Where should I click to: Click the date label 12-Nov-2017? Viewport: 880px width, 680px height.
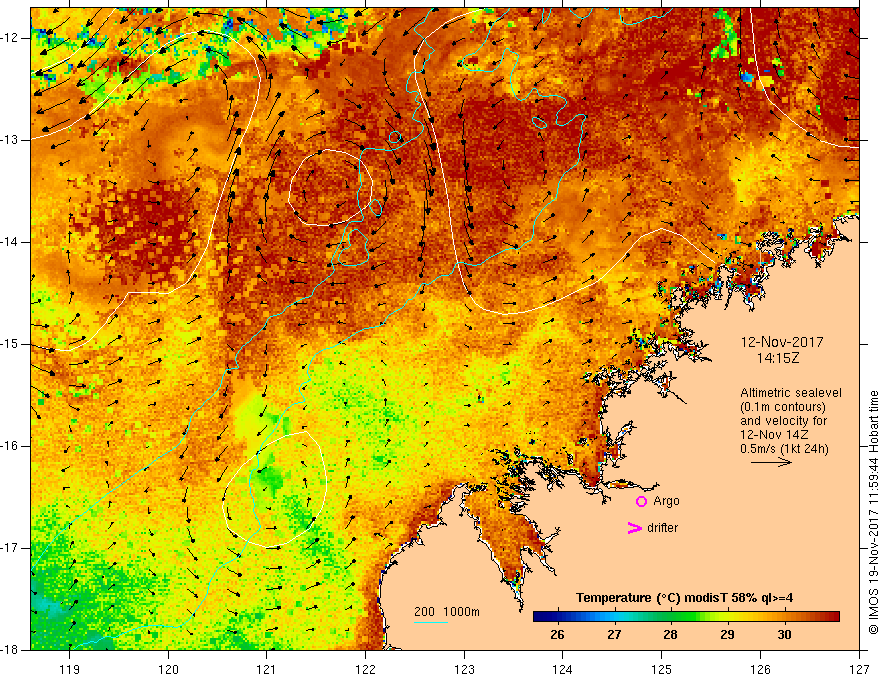(x=782, y=342)
